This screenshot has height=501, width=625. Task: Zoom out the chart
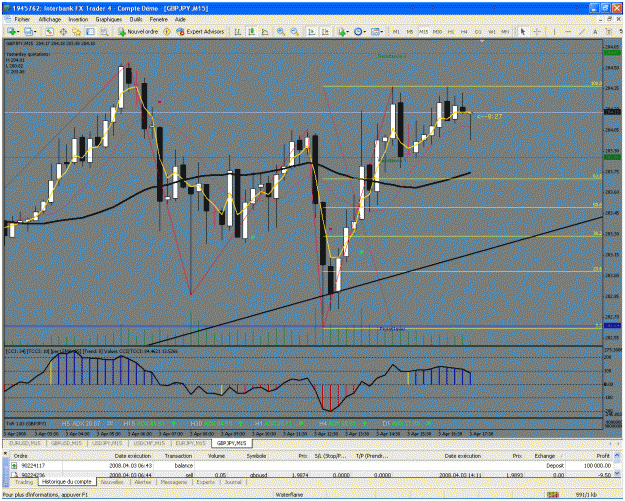[x=295, y=31]
